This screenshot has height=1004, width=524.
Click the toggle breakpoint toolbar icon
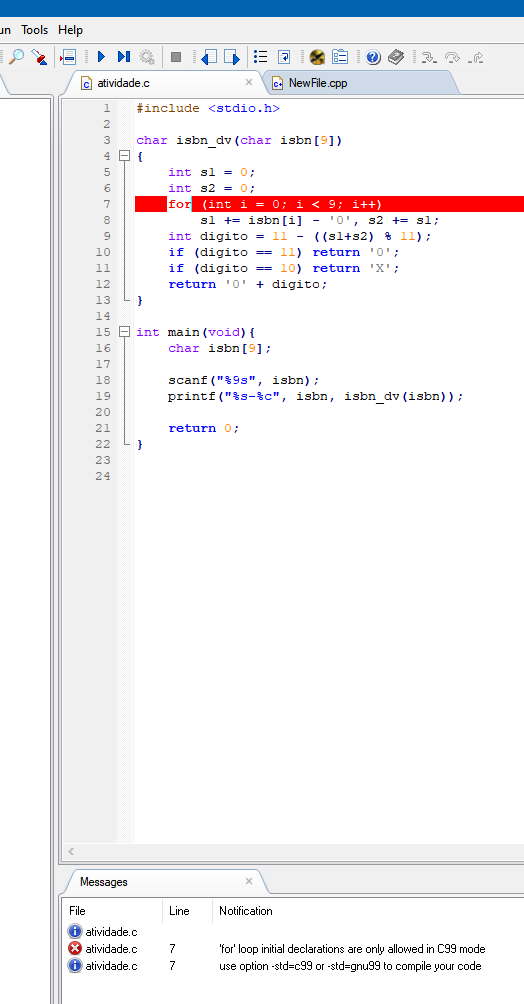pos(68,57)
